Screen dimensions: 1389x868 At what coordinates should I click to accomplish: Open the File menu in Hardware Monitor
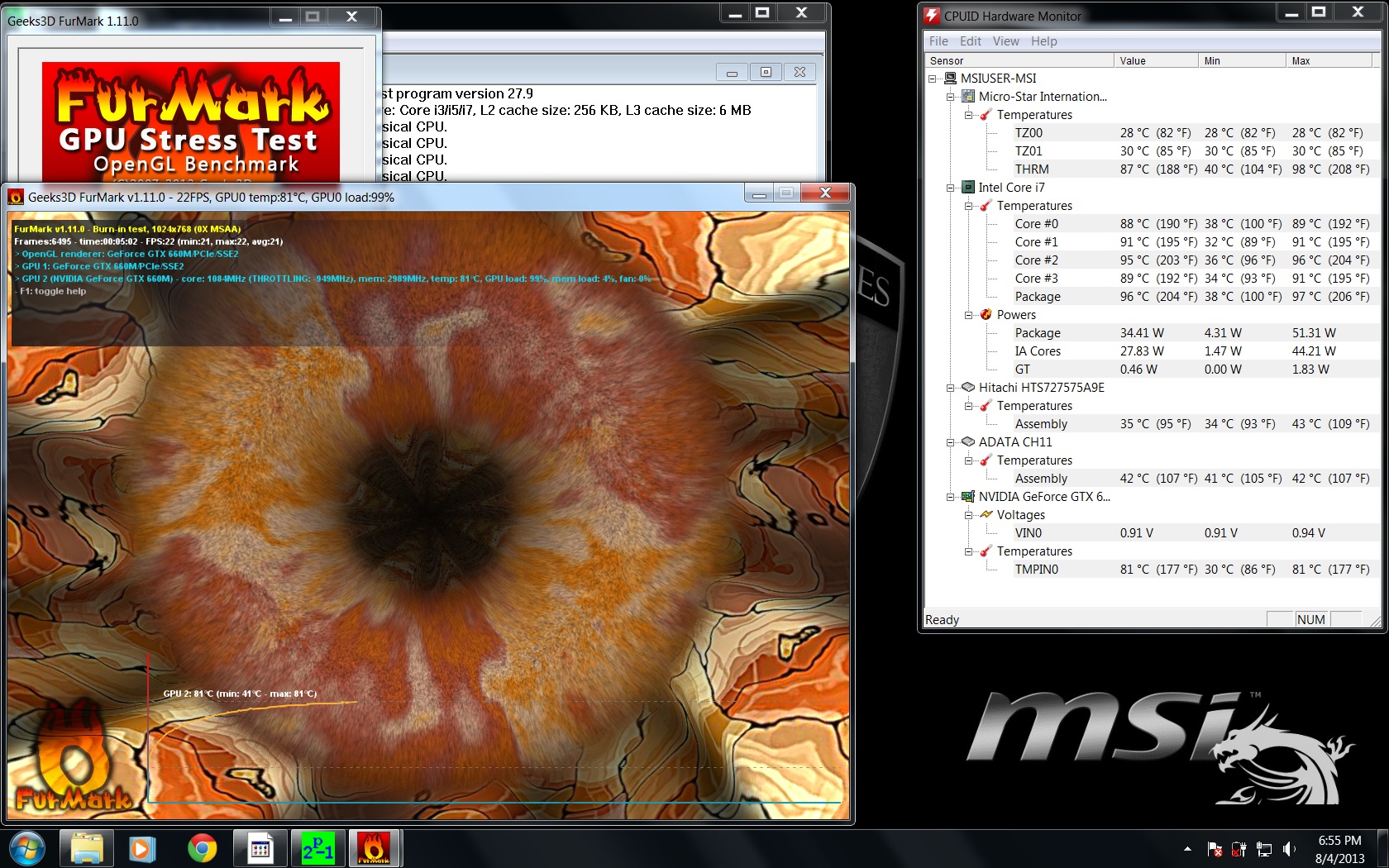pyautogui.click(x=938, y=41)
